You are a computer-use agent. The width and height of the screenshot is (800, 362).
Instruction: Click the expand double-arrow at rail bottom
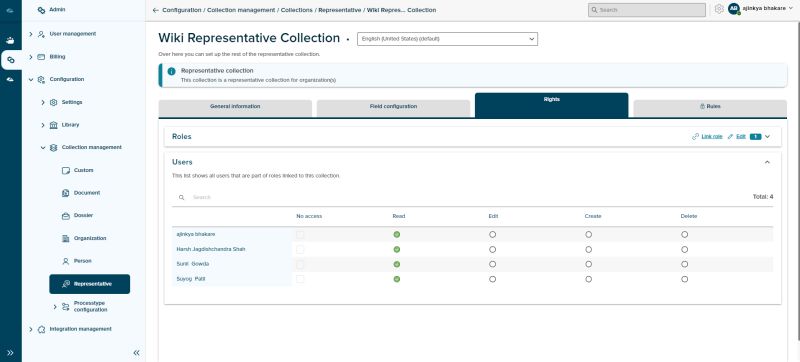(x=10, y=352)
